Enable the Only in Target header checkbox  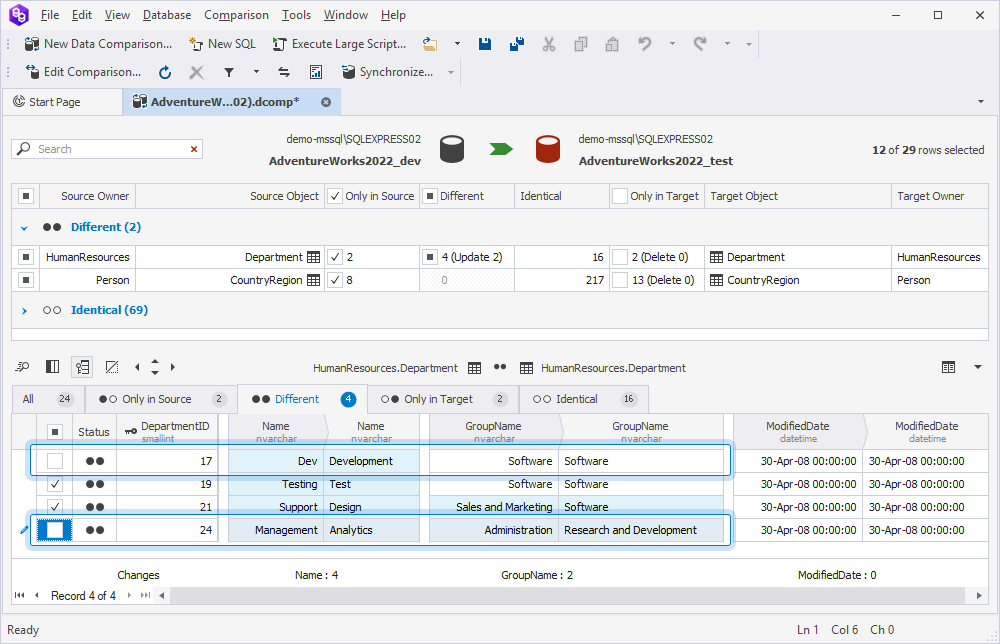pos(620,196)
